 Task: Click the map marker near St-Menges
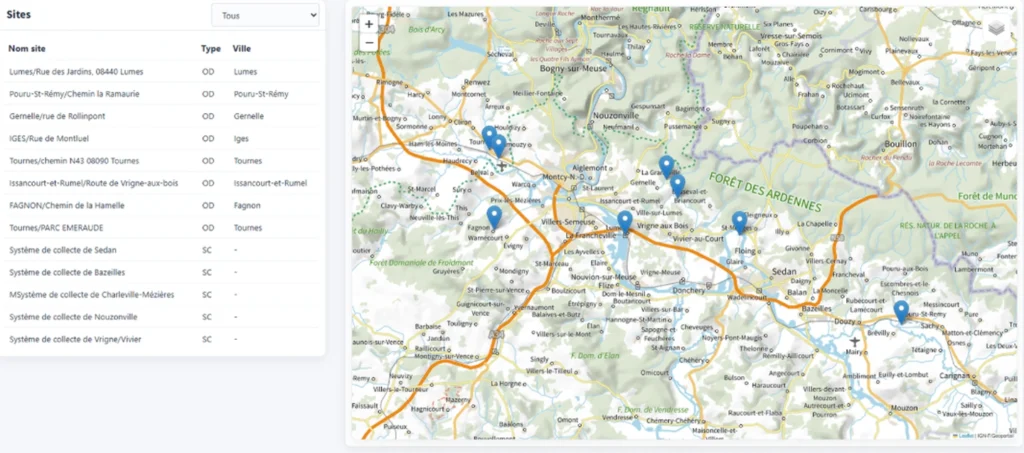(x=739, y=223)
